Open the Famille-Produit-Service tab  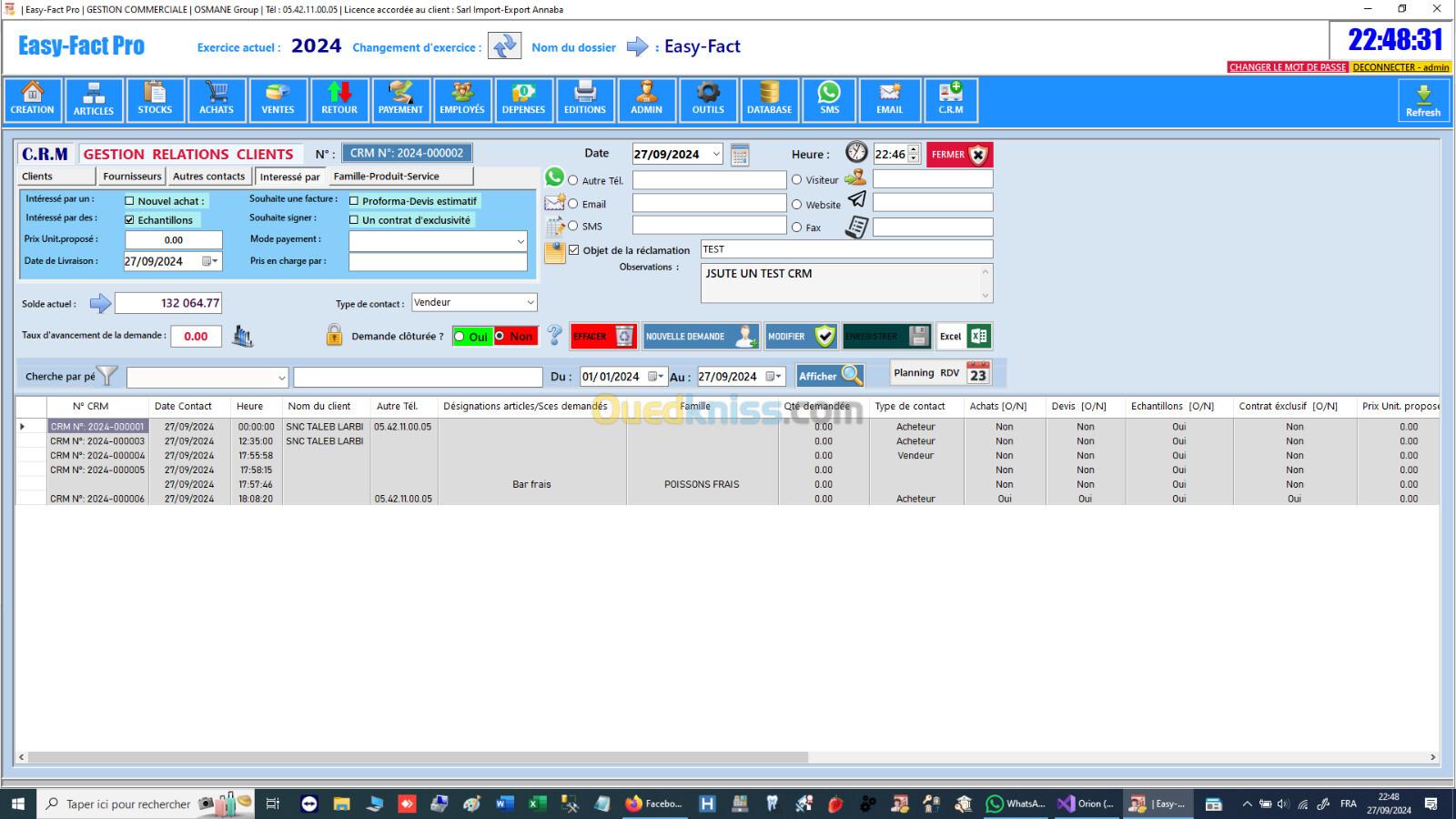pyautogui.click(x=386, y=177)
